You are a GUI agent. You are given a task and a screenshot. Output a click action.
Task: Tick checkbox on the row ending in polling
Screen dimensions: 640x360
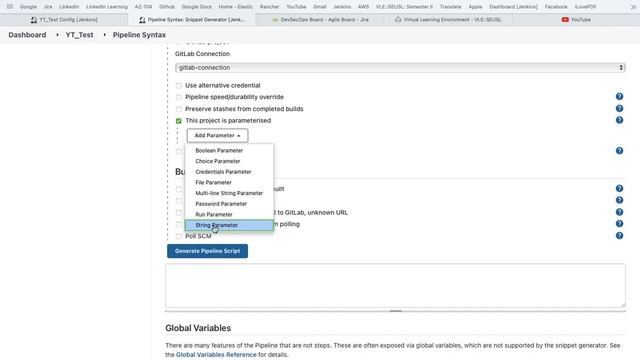click(178, 224)
